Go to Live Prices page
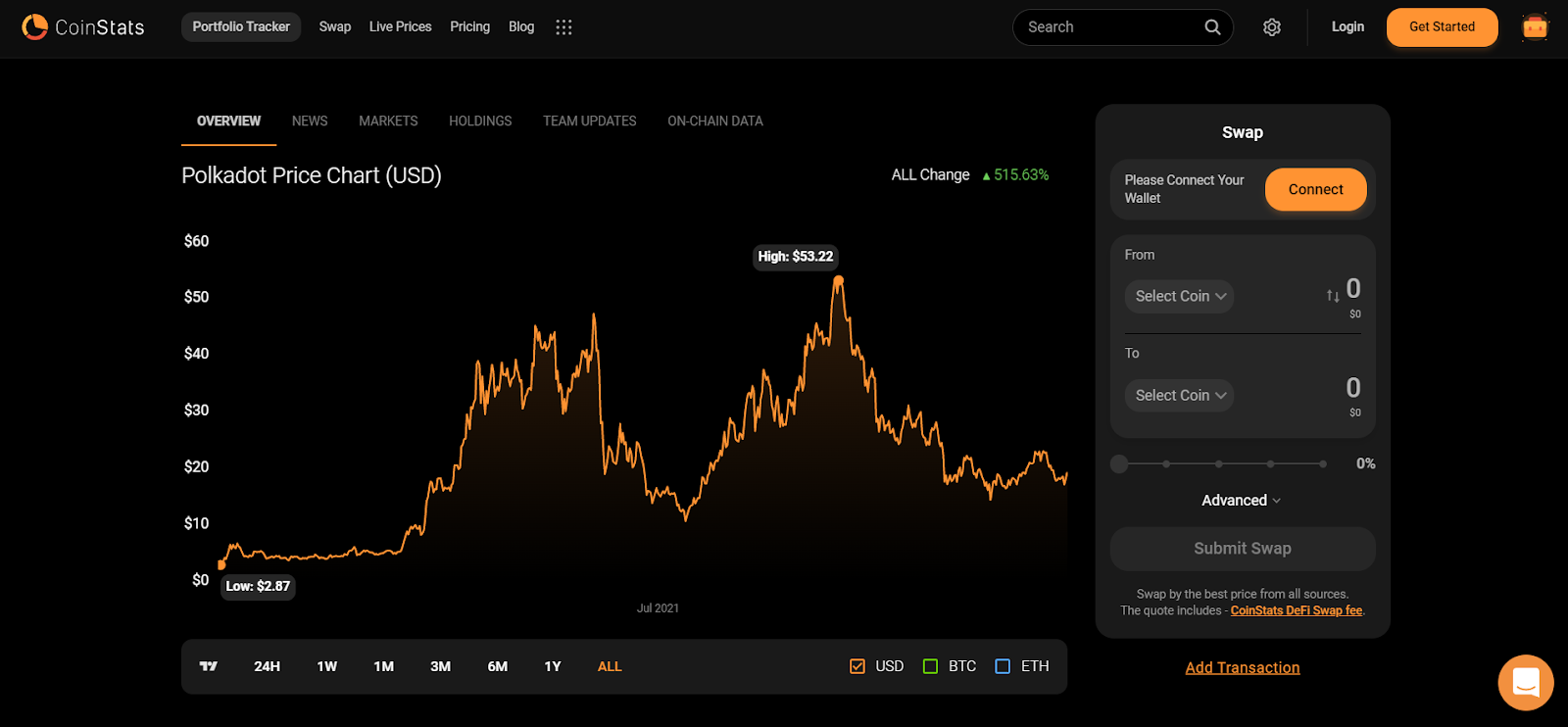Screen dimensions: 1568x727 (400, 27)
